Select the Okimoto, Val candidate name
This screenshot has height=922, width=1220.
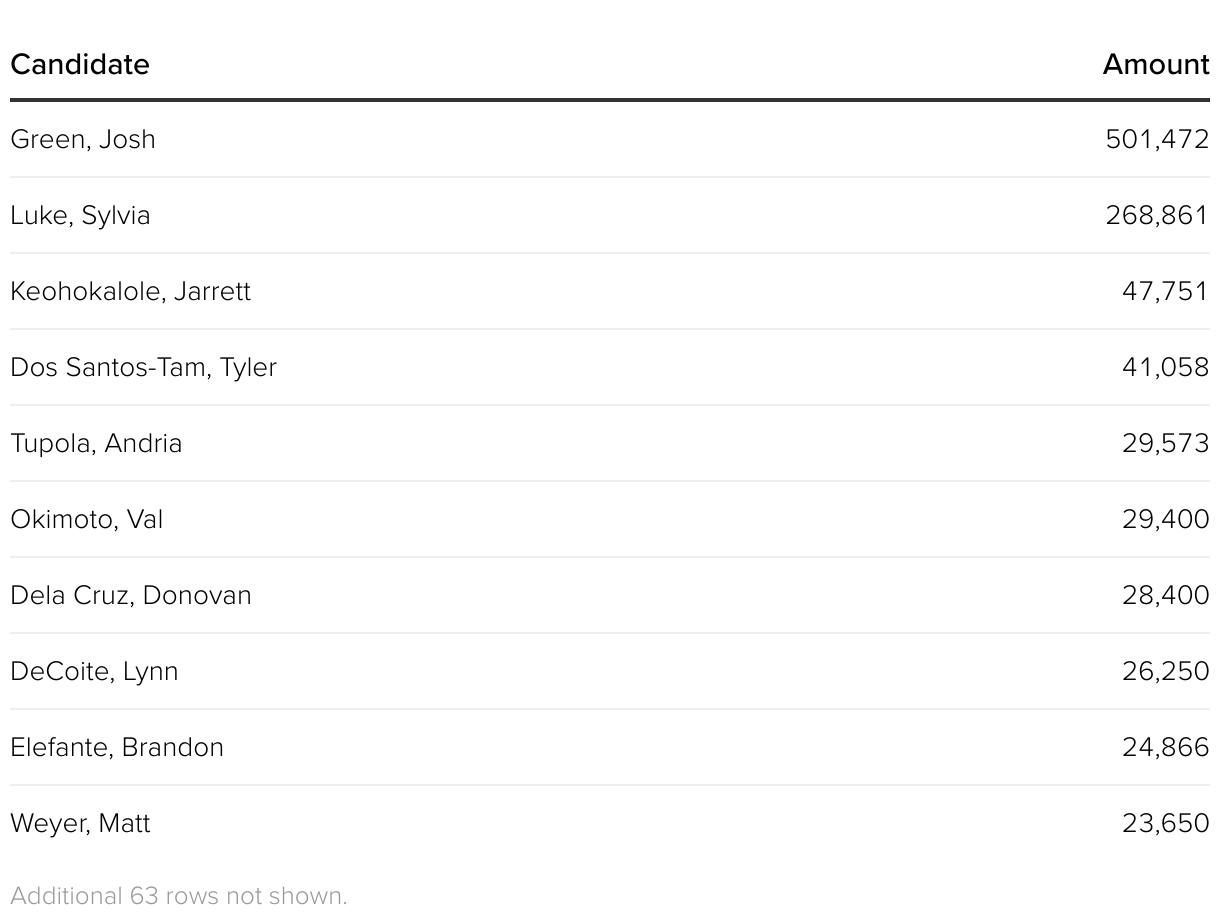[86, 519]
